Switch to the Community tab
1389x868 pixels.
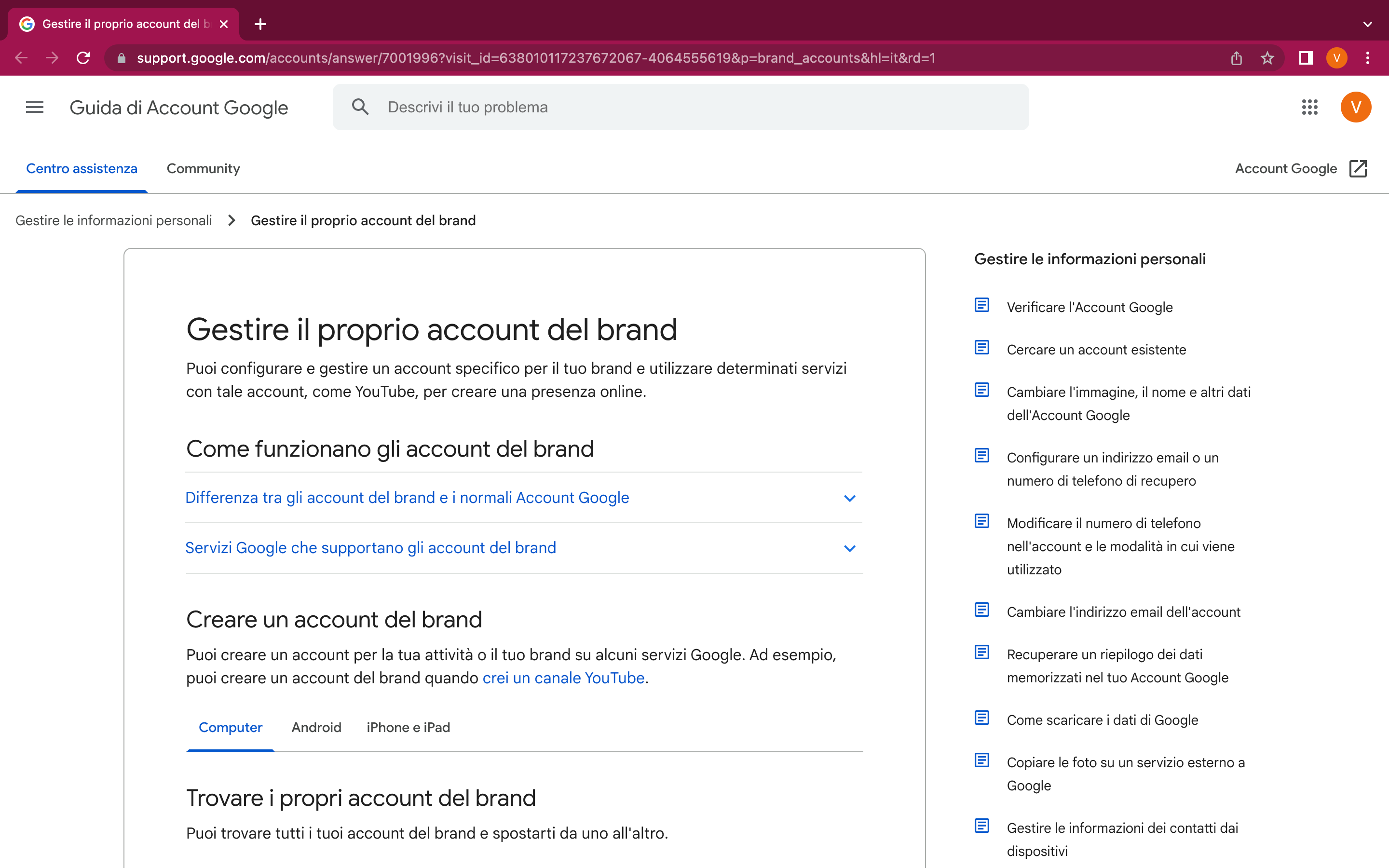[203, 169]
